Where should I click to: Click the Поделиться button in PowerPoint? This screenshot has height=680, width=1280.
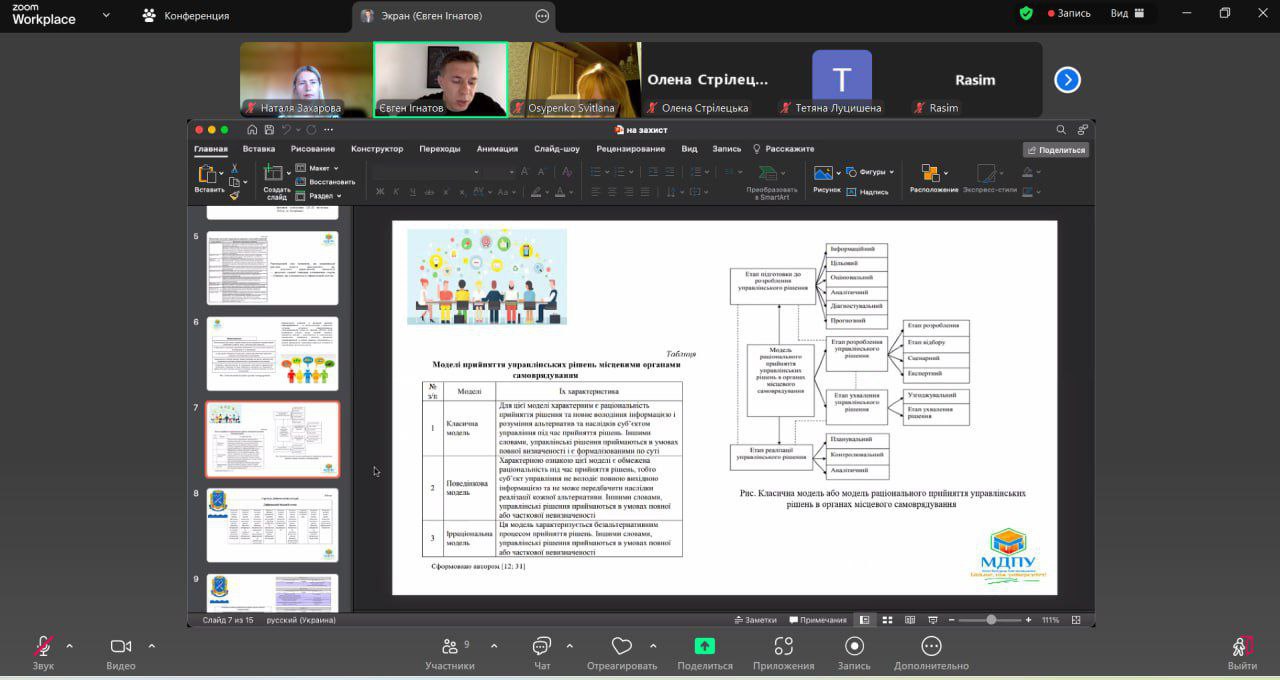click(x=1055, y=150)
